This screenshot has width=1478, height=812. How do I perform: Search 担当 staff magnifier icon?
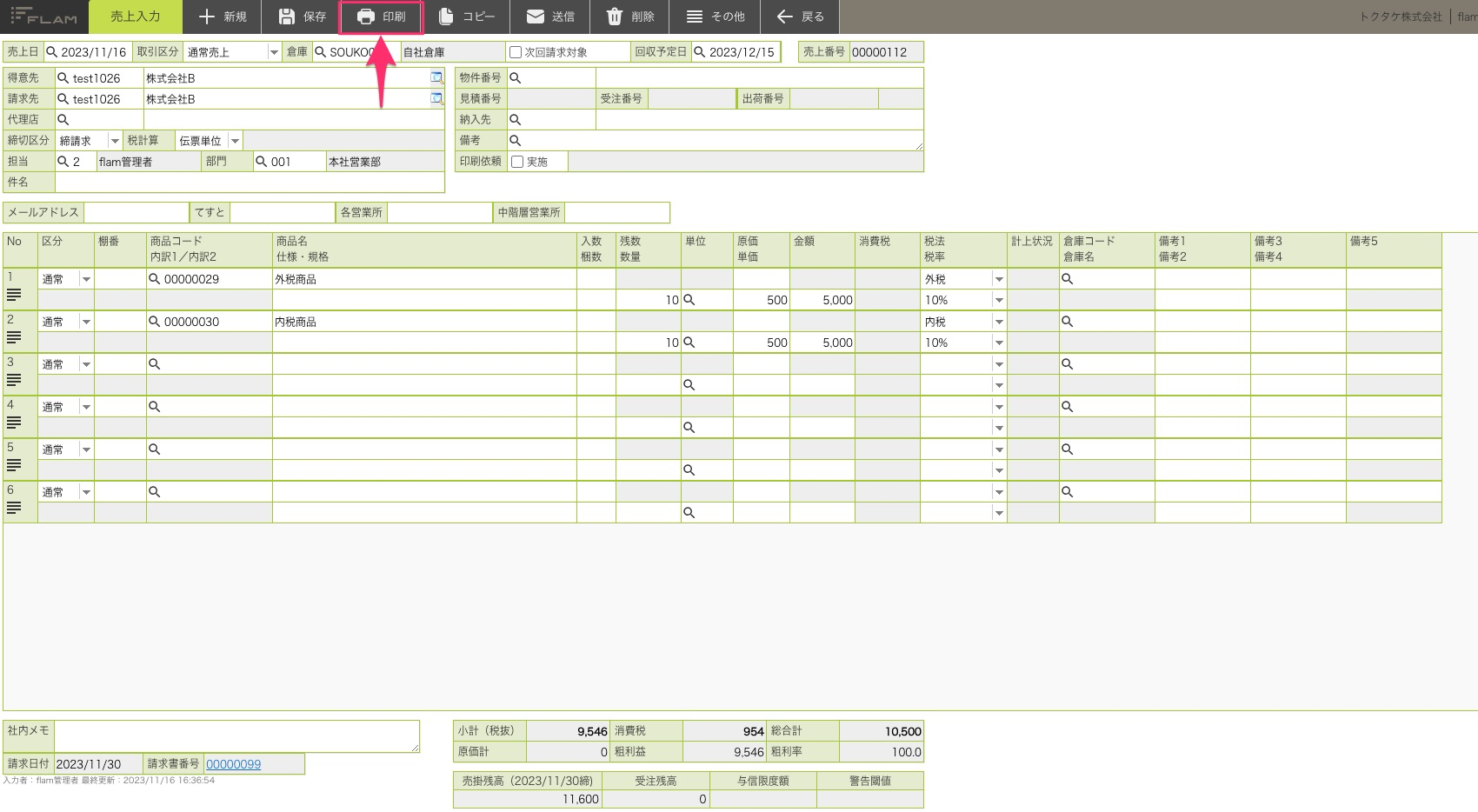click(63, 162)
